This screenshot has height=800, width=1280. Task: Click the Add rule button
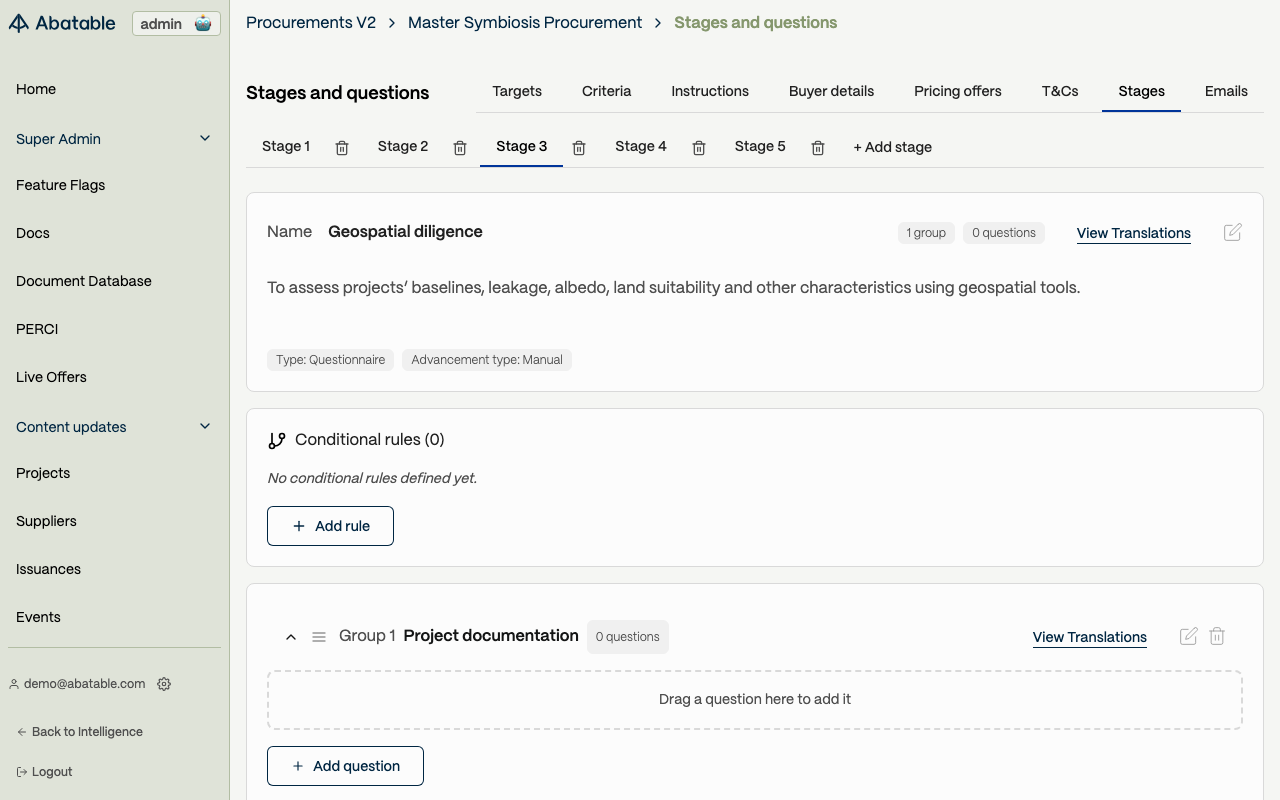pyautogui.click(x=330, y=526)
